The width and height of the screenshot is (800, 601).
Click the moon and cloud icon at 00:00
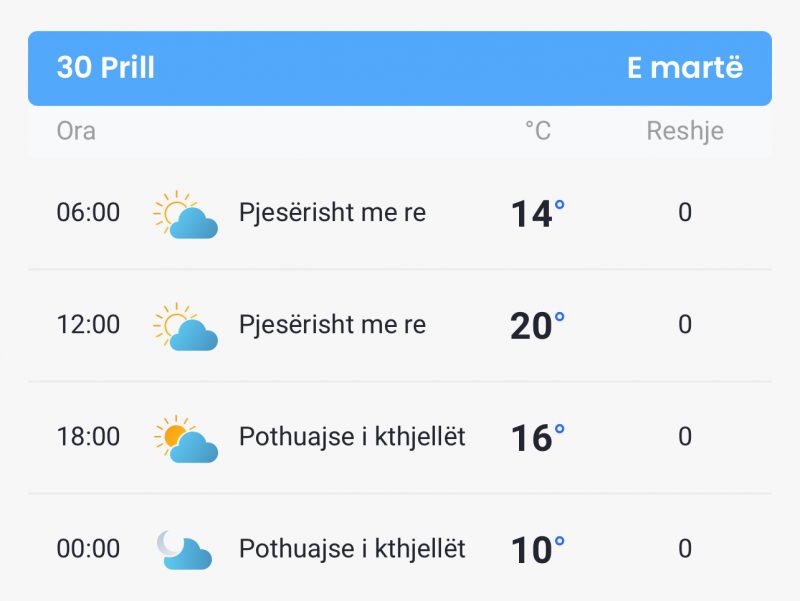click(x=184, y=550)
